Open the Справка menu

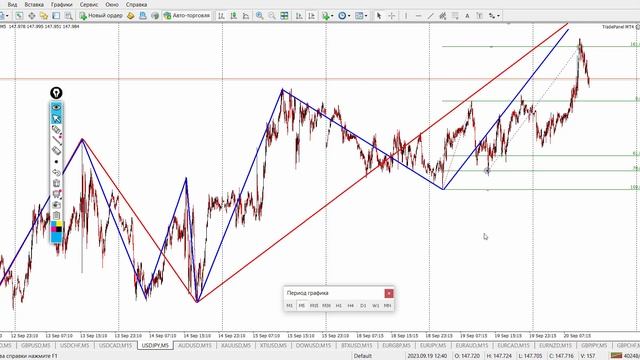136,4
